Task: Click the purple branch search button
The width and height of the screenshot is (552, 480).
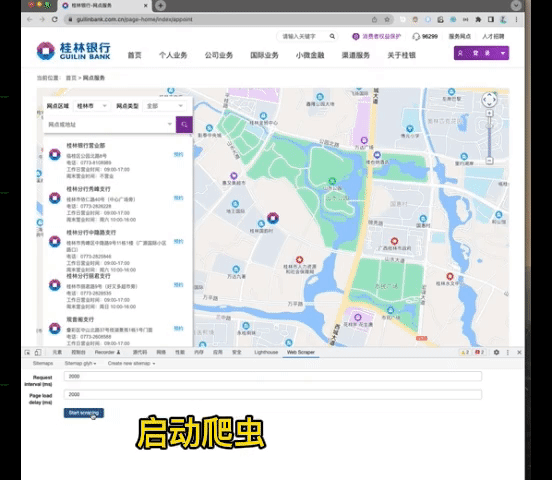Action: [184, 124]
